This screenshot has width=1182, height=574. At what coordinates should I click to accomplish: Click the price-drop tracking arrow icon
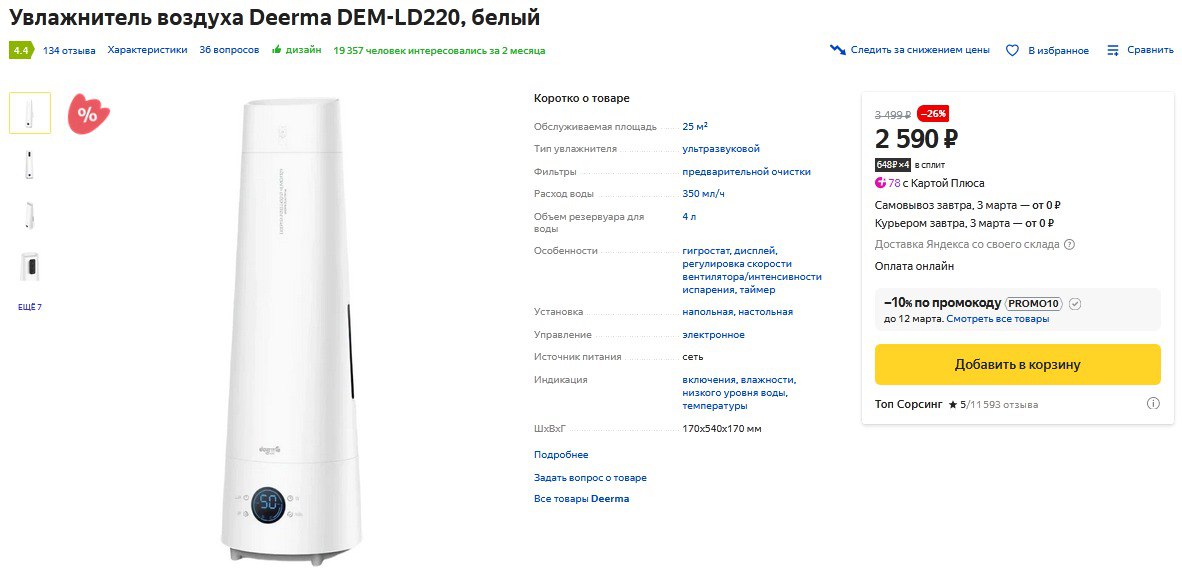coord(838,49)
